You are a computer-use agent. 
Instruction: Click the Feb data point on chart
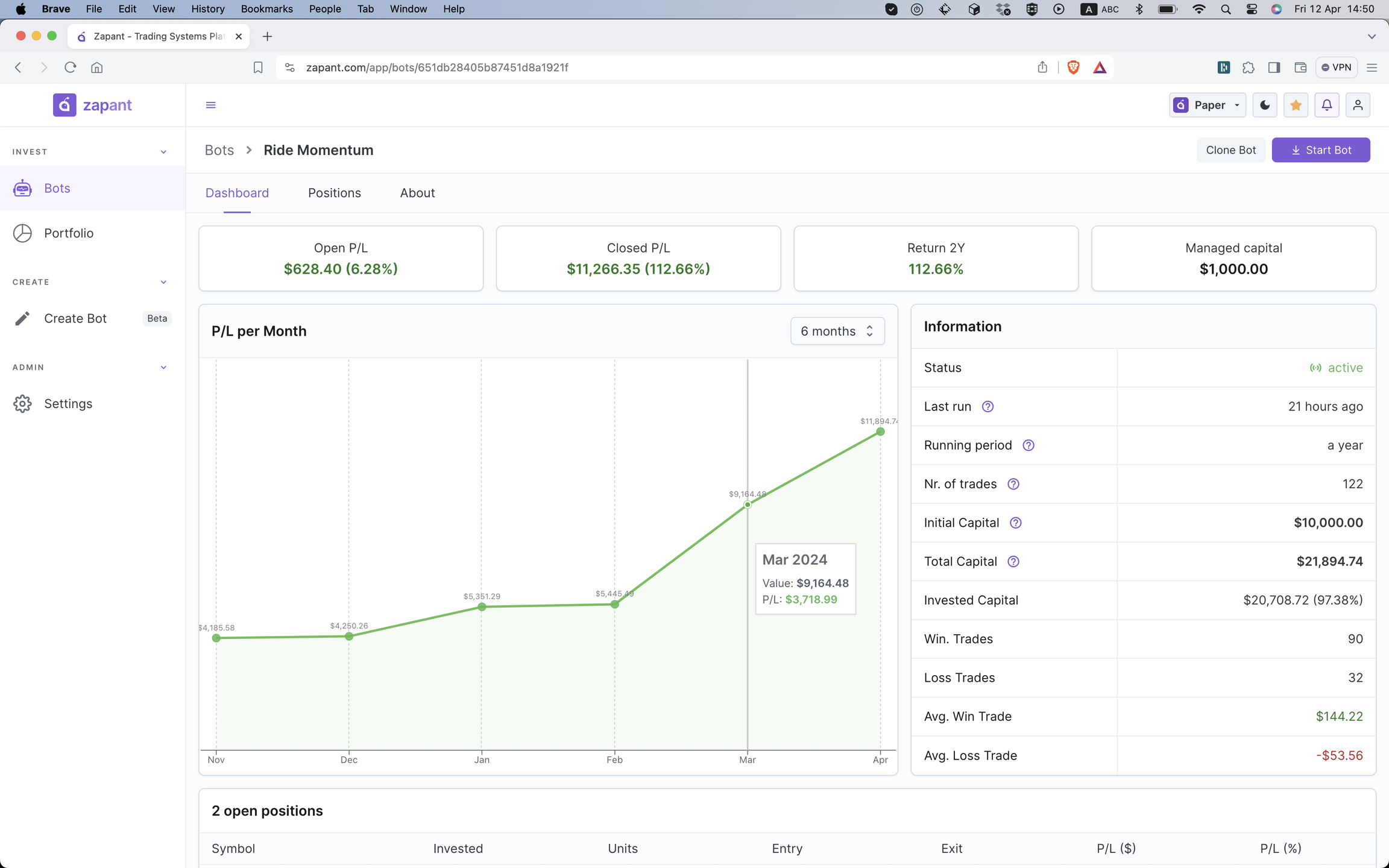[x=614, y=604]
